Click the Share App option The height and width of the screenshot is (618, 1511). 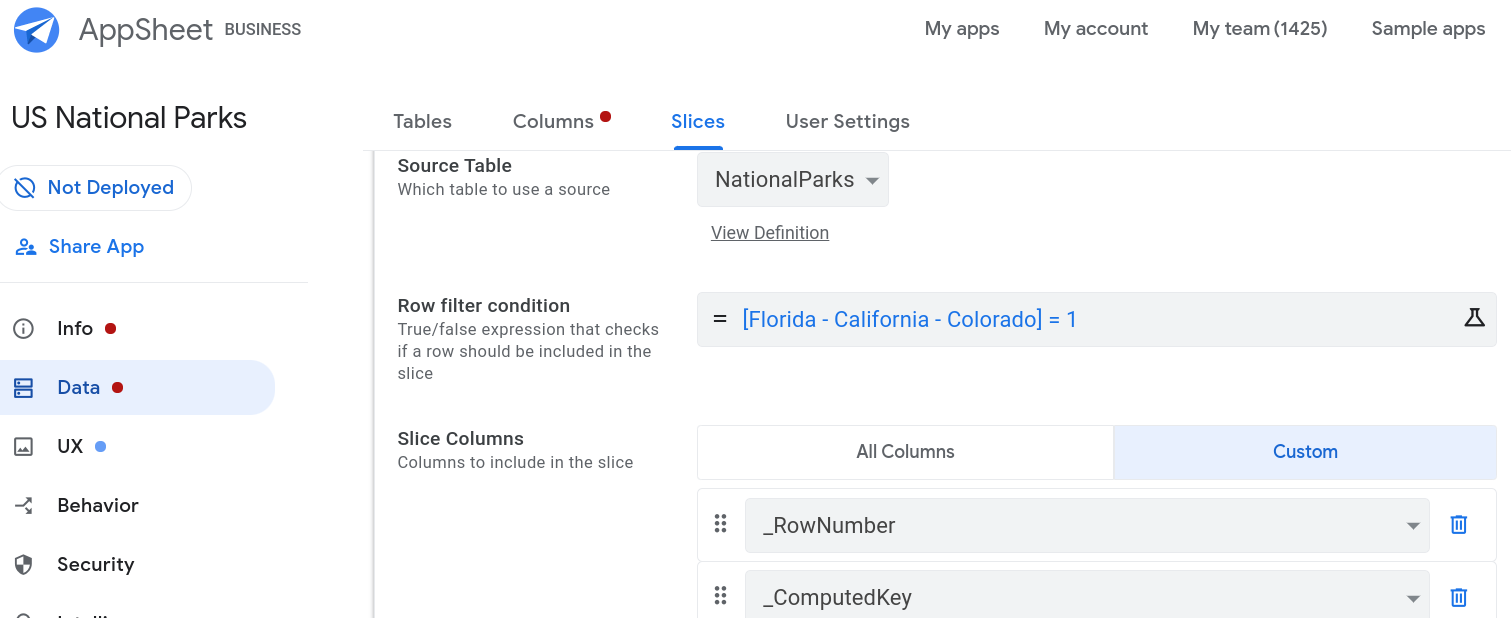(79, 246)
